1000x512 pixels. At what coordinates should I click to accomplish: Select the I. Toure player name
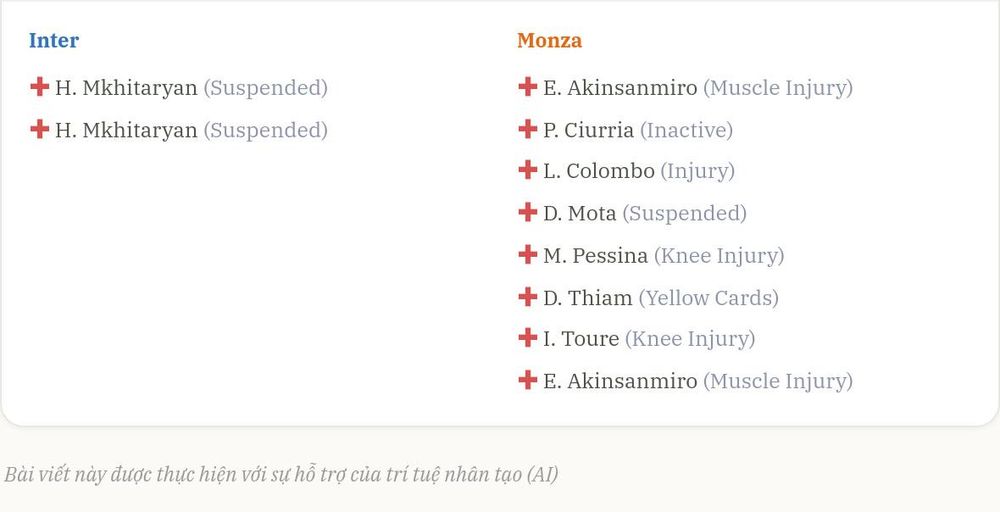click(x=581, y=339)
